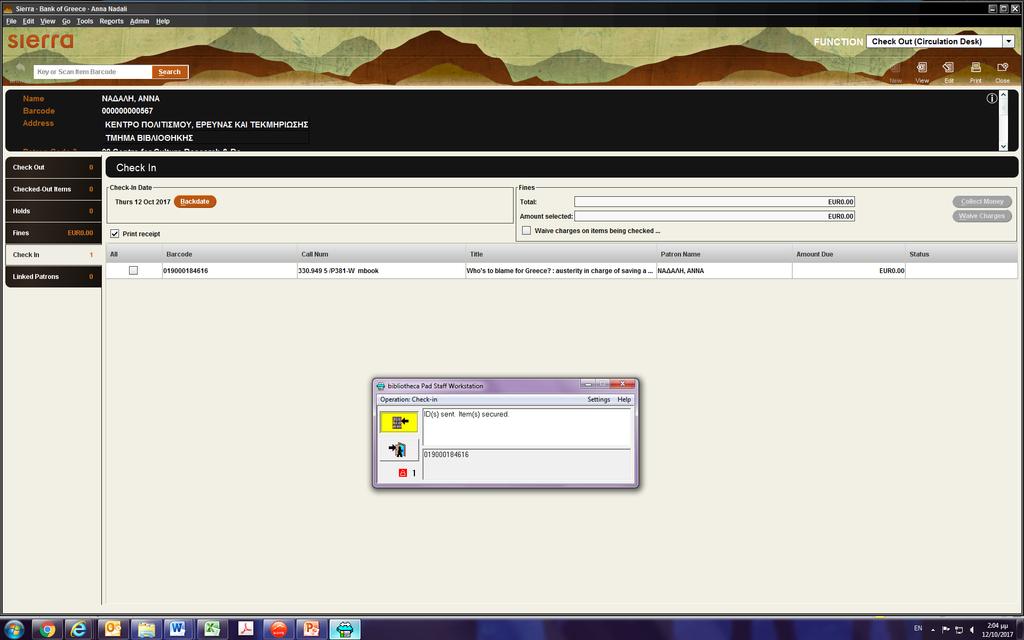
Task: Click the item barcode search field
Action: pos(93,72)
